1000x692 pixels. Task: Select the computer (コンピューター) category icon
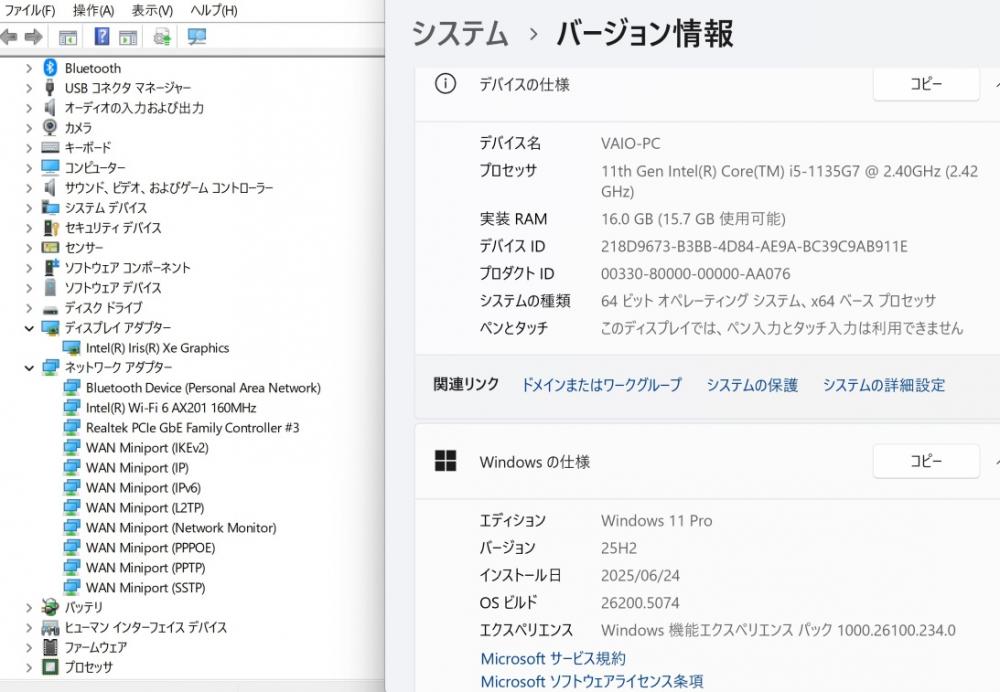point(50,167)
